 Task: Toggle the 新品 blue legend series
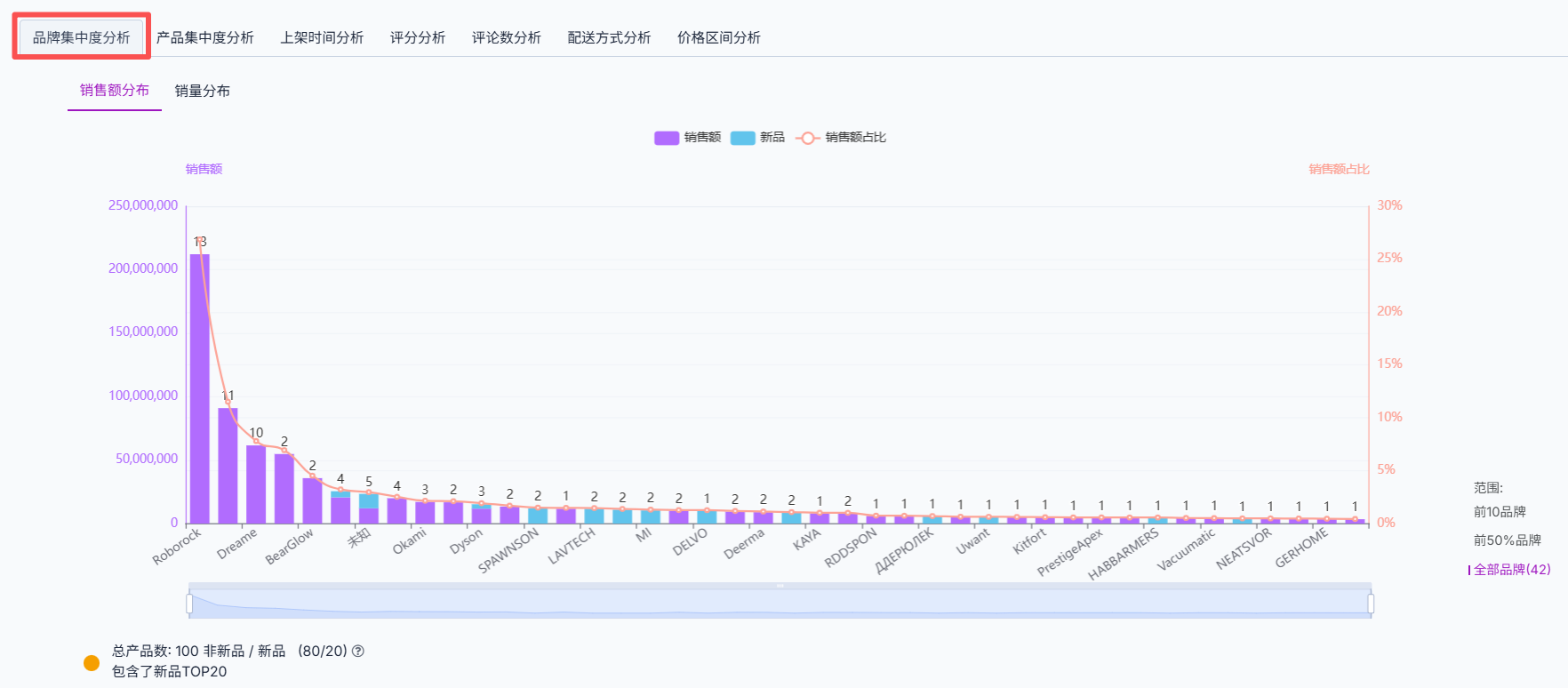(x=757, y=138)
